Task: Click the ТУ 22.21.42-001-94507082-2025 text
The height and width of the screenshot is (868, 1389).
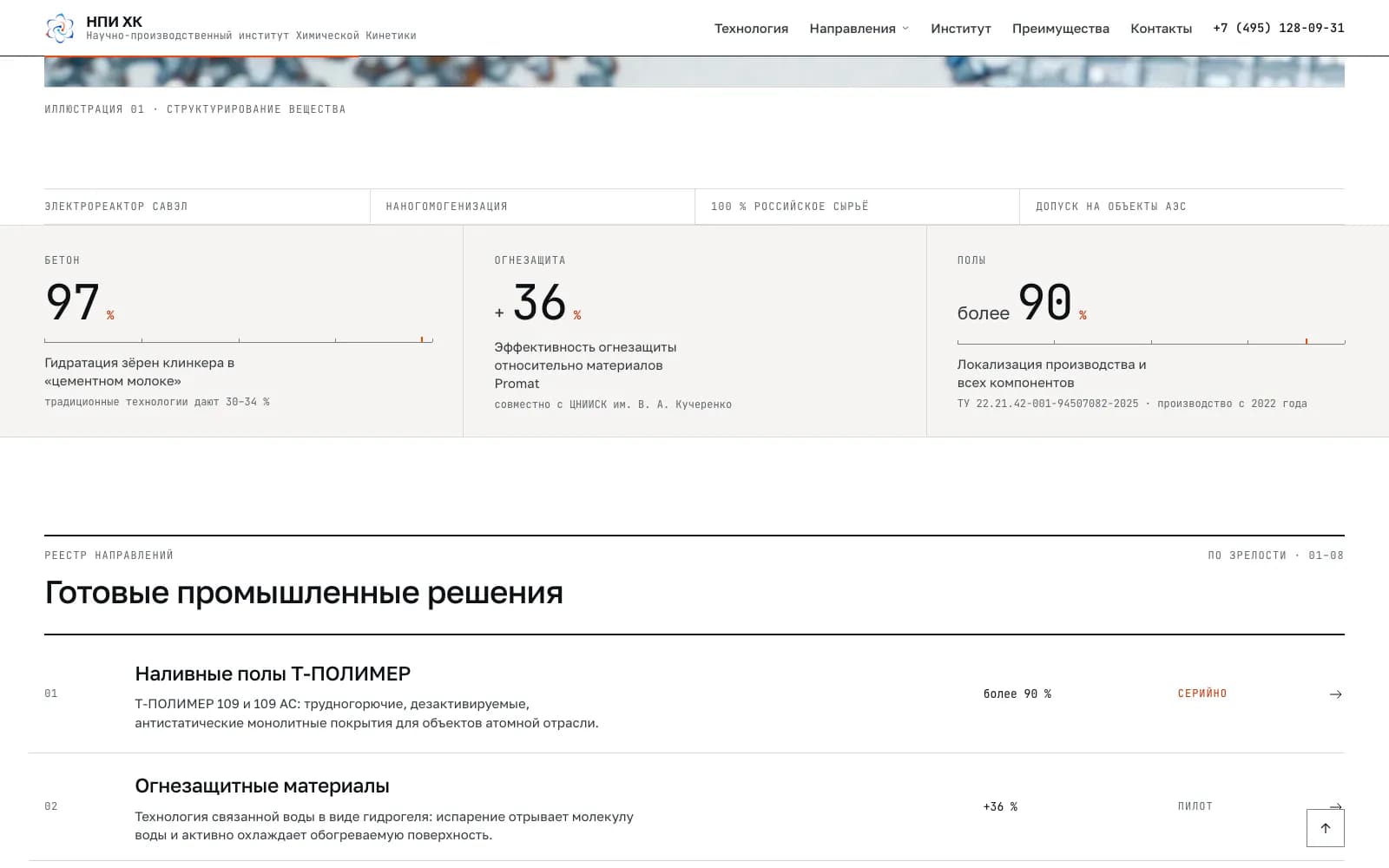Action: 1048,404
